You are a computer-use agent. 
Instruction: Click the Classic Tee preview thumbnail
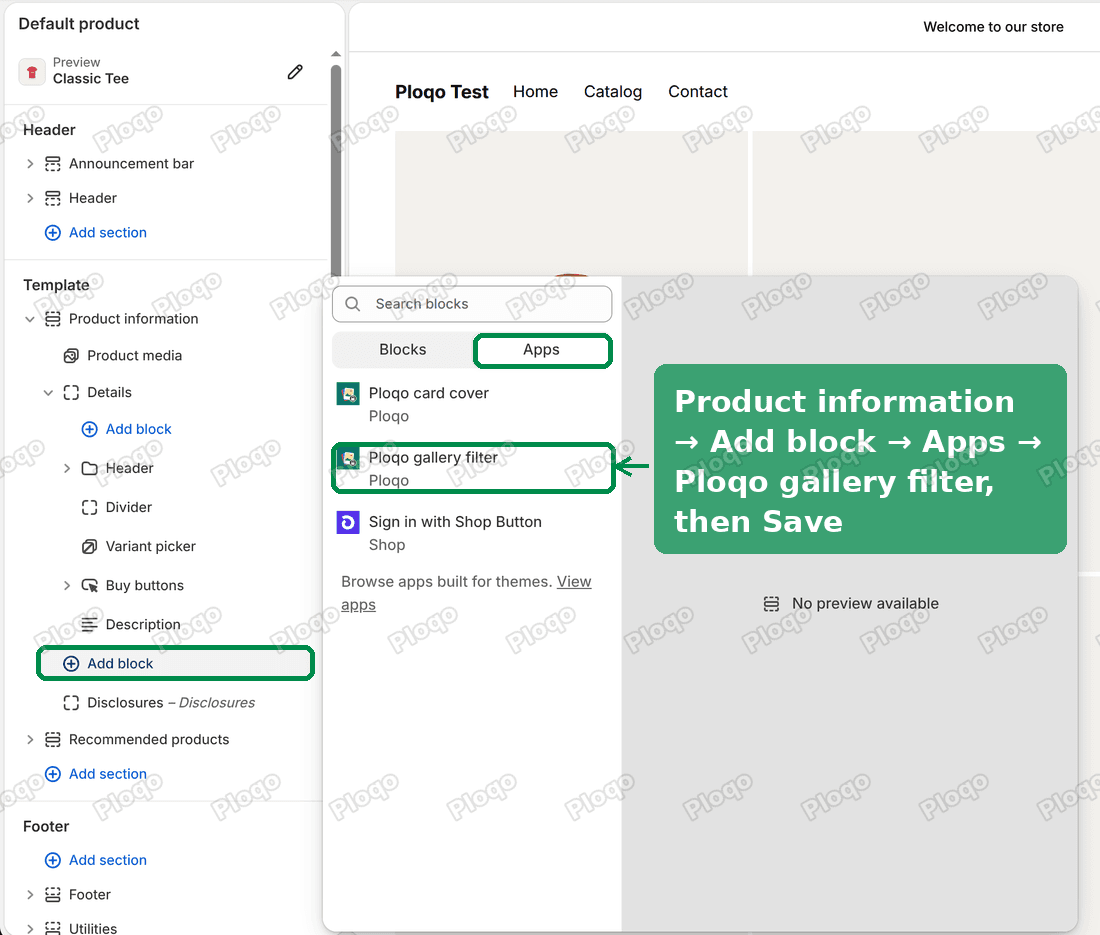[x=32, y=72]
